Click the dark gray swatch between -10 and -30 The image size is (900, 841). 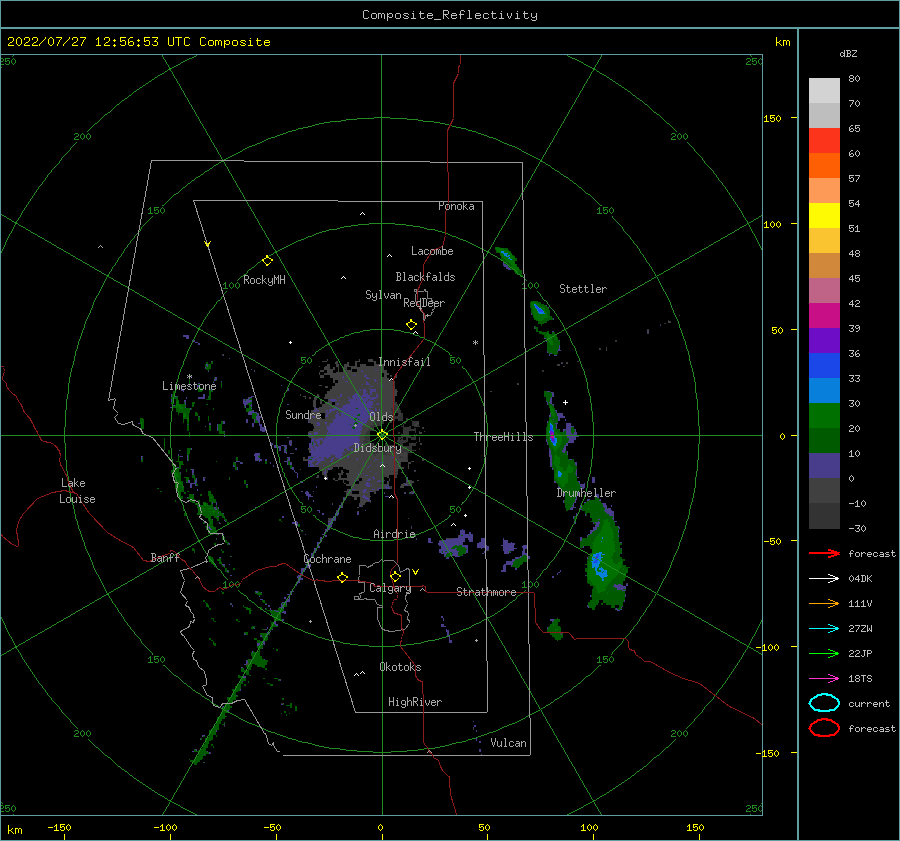(824, 516)
